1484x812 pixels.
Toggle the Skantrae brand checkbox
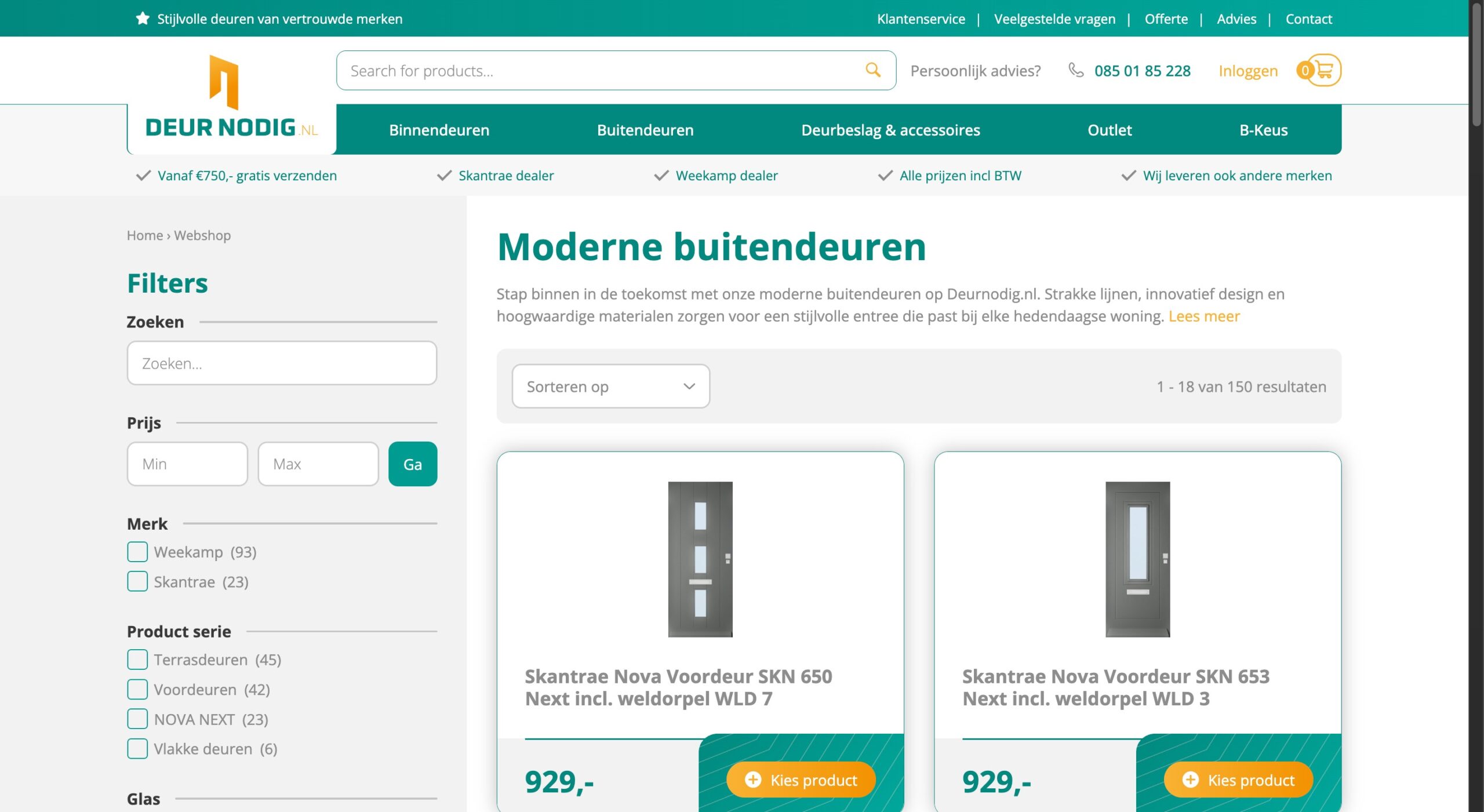tap(137, 581)
